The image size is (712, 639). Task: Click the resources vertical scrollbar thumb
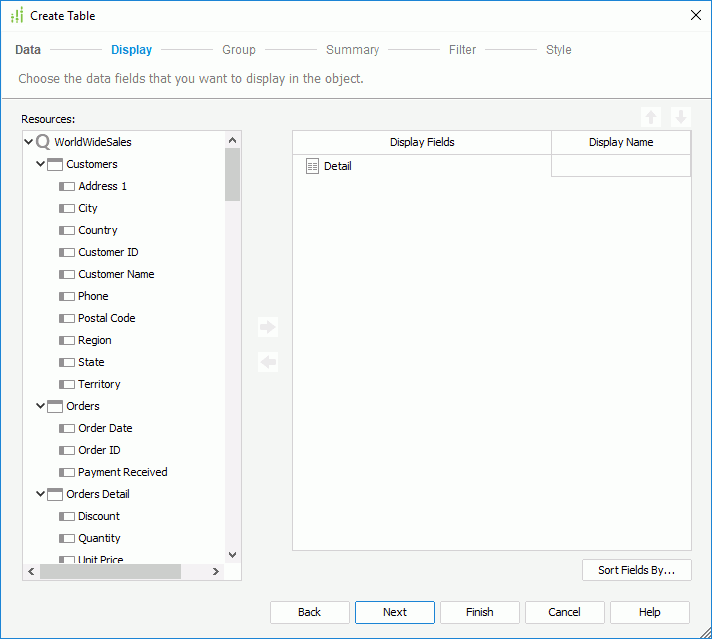pyautogui.click(x=232, y=174)
